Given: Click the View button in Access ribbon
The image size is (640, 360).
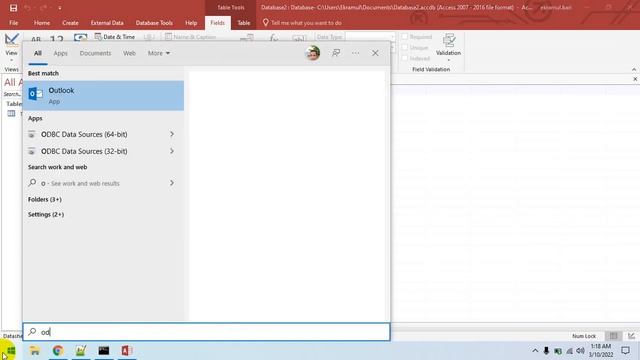Looking at the screenshot, I should tap(11, 46).
